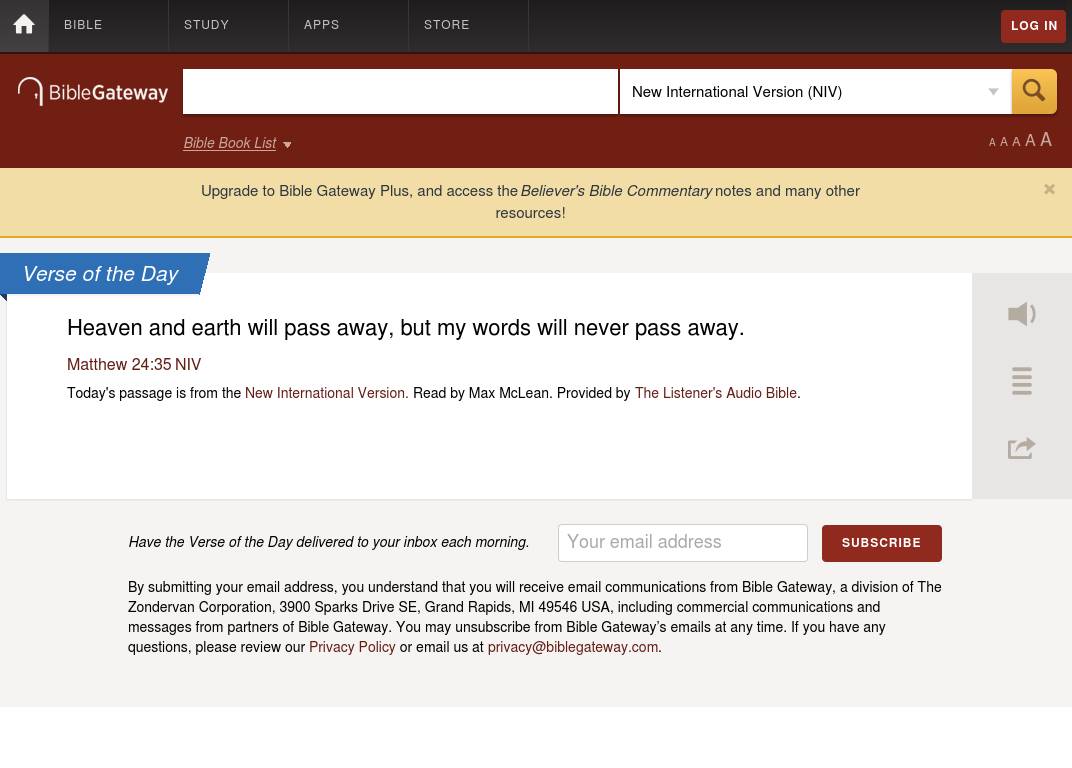This screenshot has height=768, width=1072.
Task: Click the orange search magnifier button
Action: click(x=1034, y=91)
